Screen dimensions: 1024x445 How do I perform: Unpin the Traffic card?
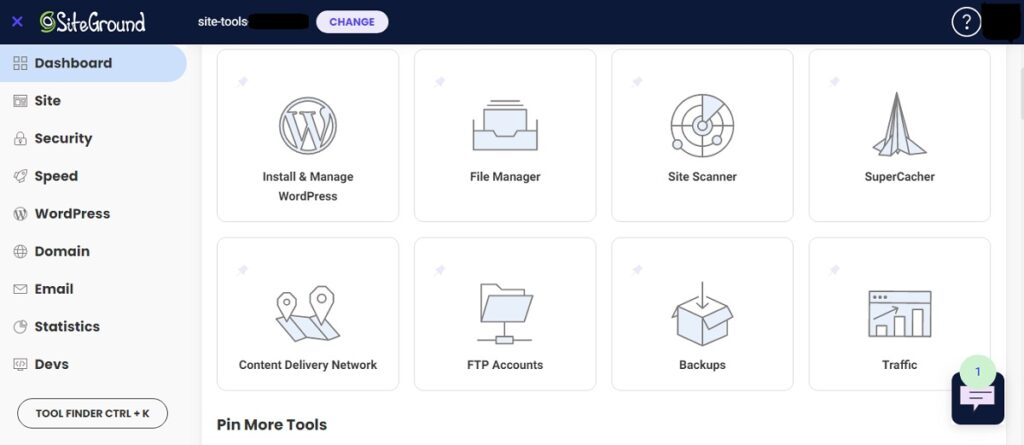click(834, 270)
